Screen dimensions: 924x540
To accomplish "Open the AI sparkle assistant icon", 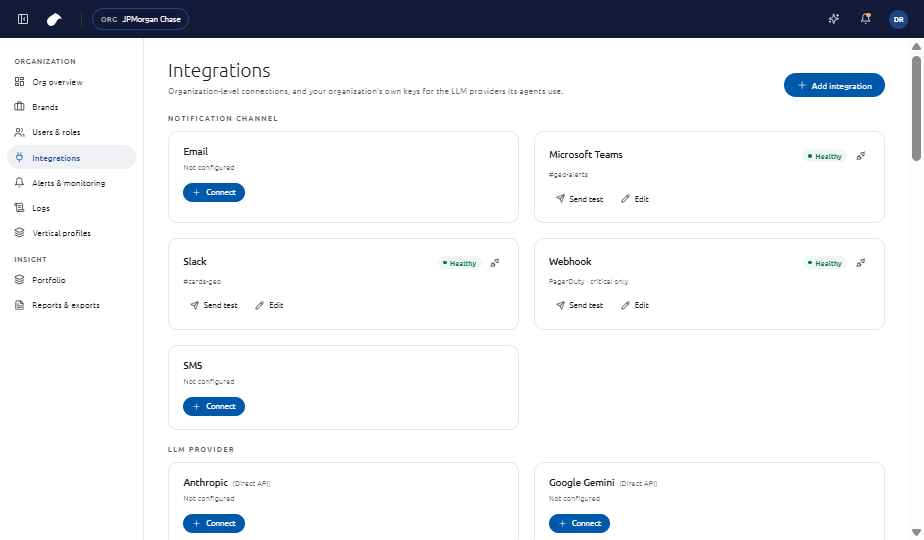I will coord(833,19).
